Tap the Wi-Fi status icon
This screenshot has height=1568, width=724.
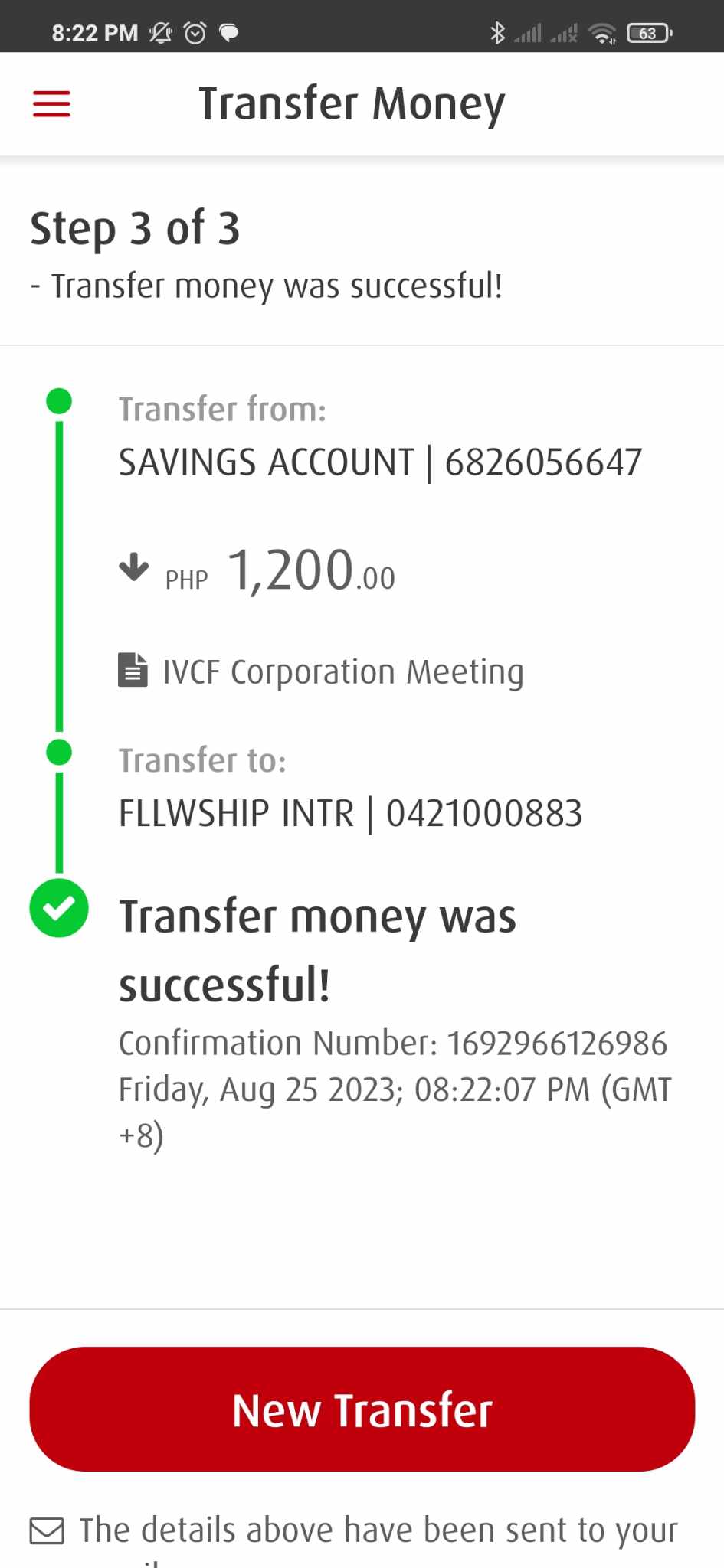tap(602, 33)
